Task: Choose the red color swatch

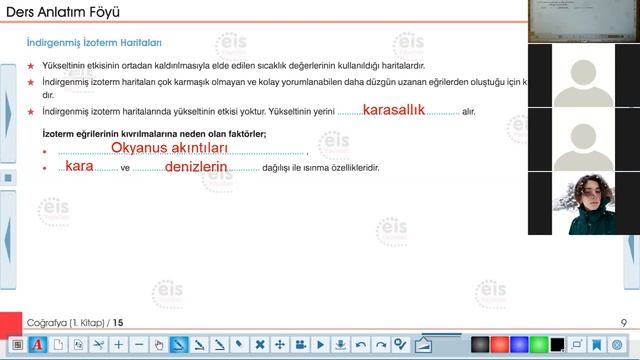Action: tap(500, 345)
